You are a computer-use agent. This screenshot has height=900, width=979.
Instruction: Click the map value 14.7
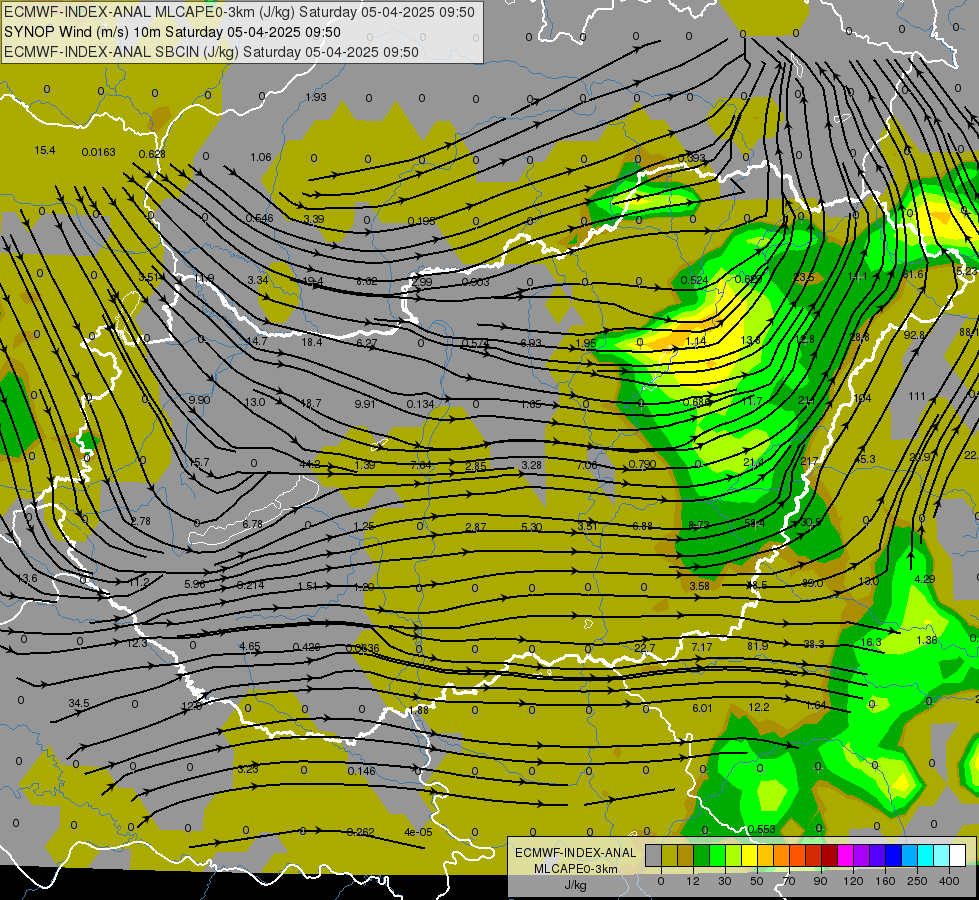point(257,341)
